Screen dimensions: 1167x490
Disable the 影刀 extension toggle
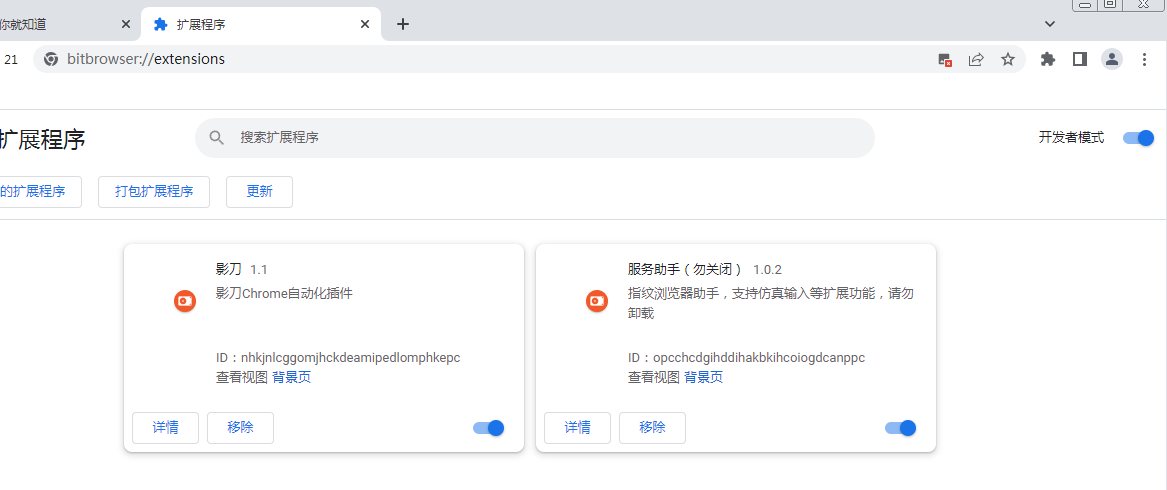tap(488, 428)
